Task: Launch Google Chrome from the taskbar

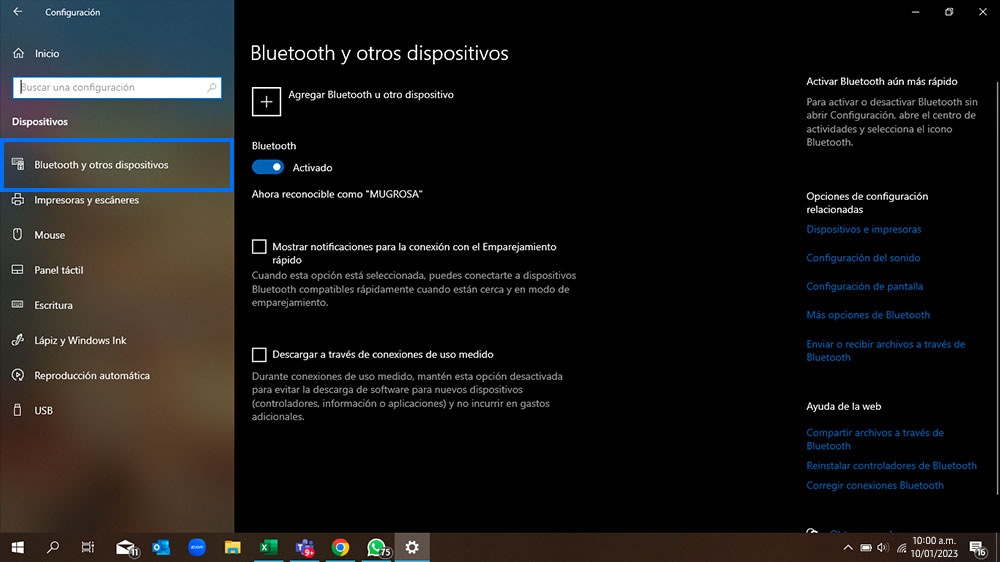Action: tap(340, 547)
